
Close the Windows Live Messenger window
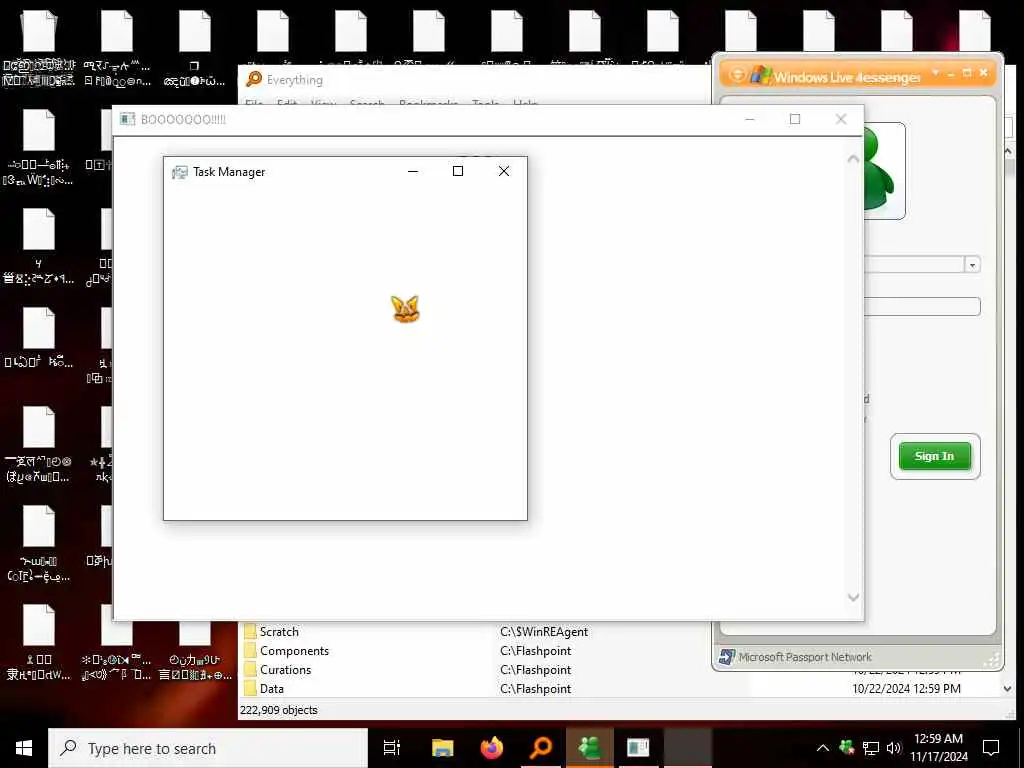pyautogui.click(x=984, y=72)
